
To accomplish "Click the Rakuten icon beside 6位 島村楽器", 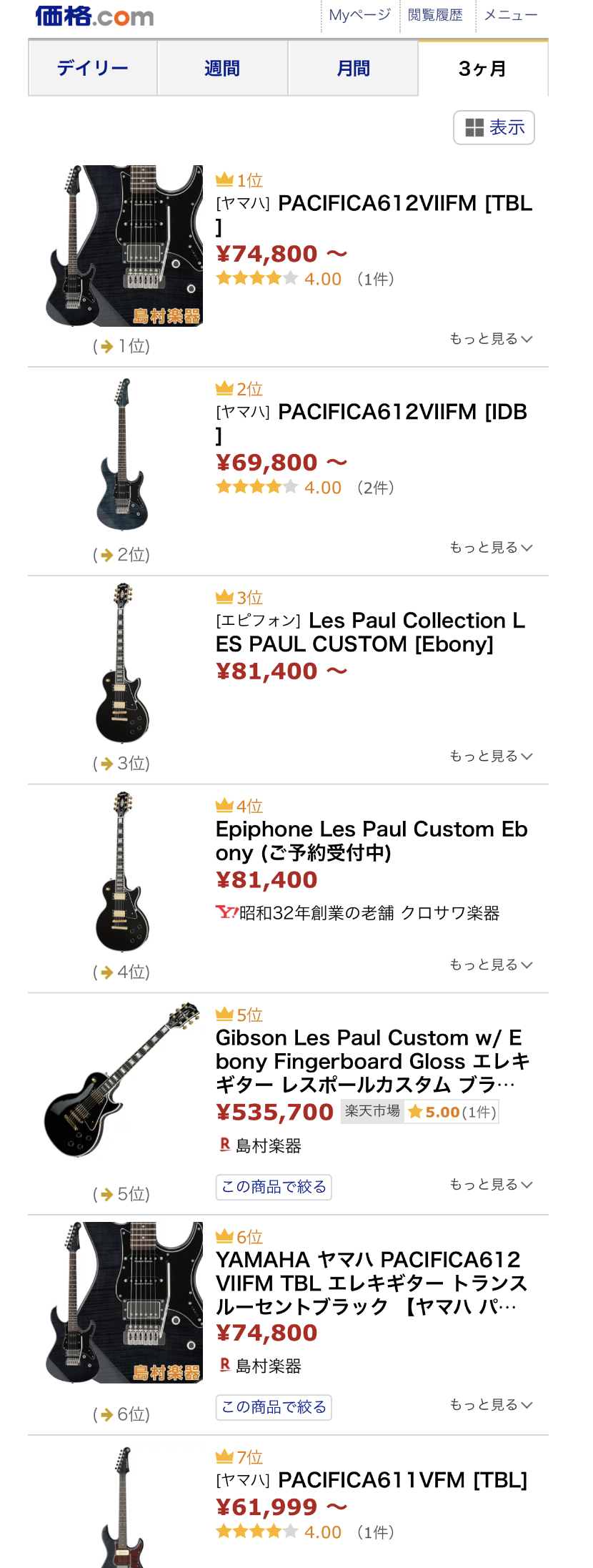I will (x=224, y=1365).
